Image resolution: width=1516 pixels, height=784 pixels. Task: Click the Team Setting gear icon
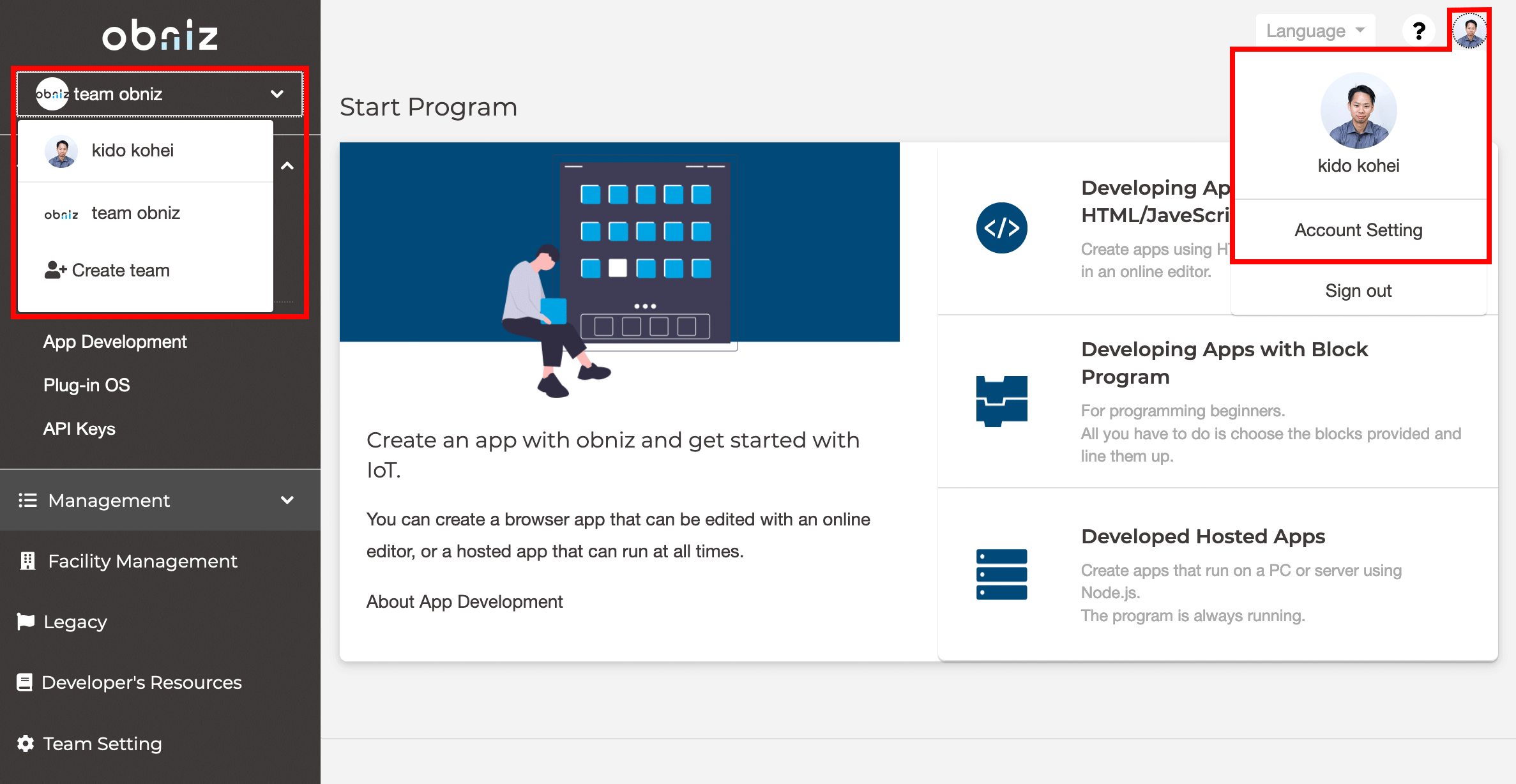coord(26,743)
